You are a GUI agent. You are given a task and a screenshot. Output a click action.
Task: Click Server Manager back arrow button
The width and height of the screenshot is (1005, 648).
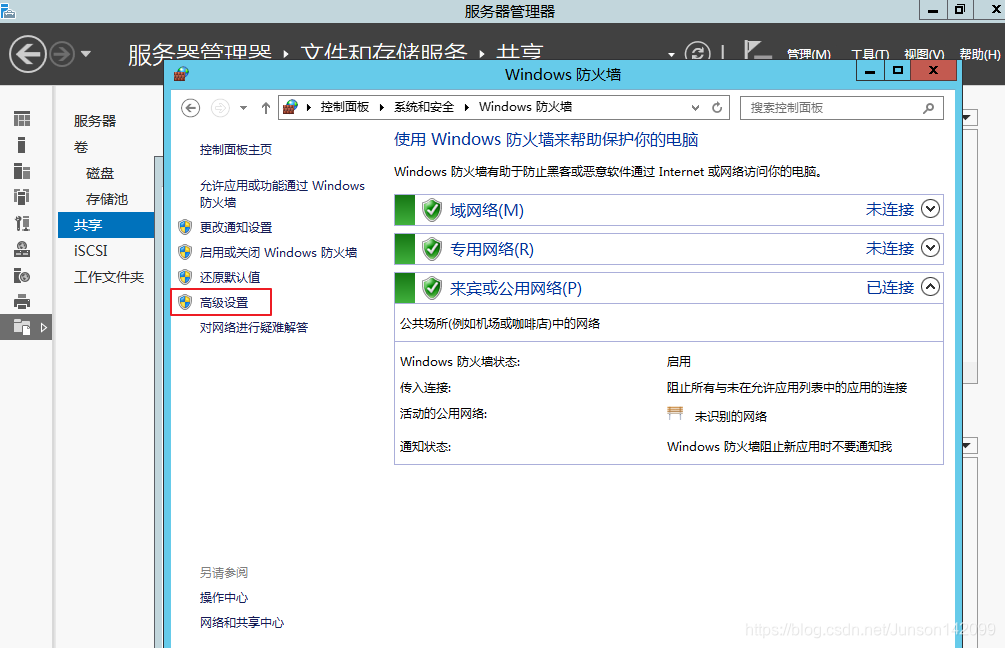(28, 54)
